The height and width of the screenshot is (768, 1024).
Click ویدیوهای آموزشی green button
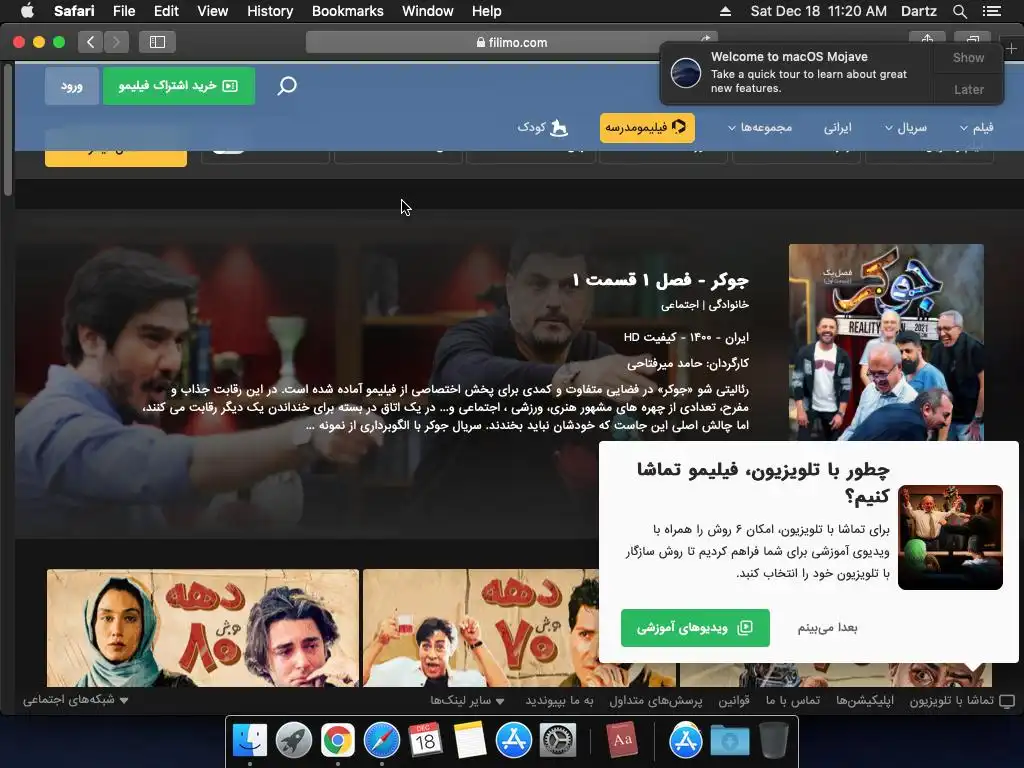[x=695, y=628]
